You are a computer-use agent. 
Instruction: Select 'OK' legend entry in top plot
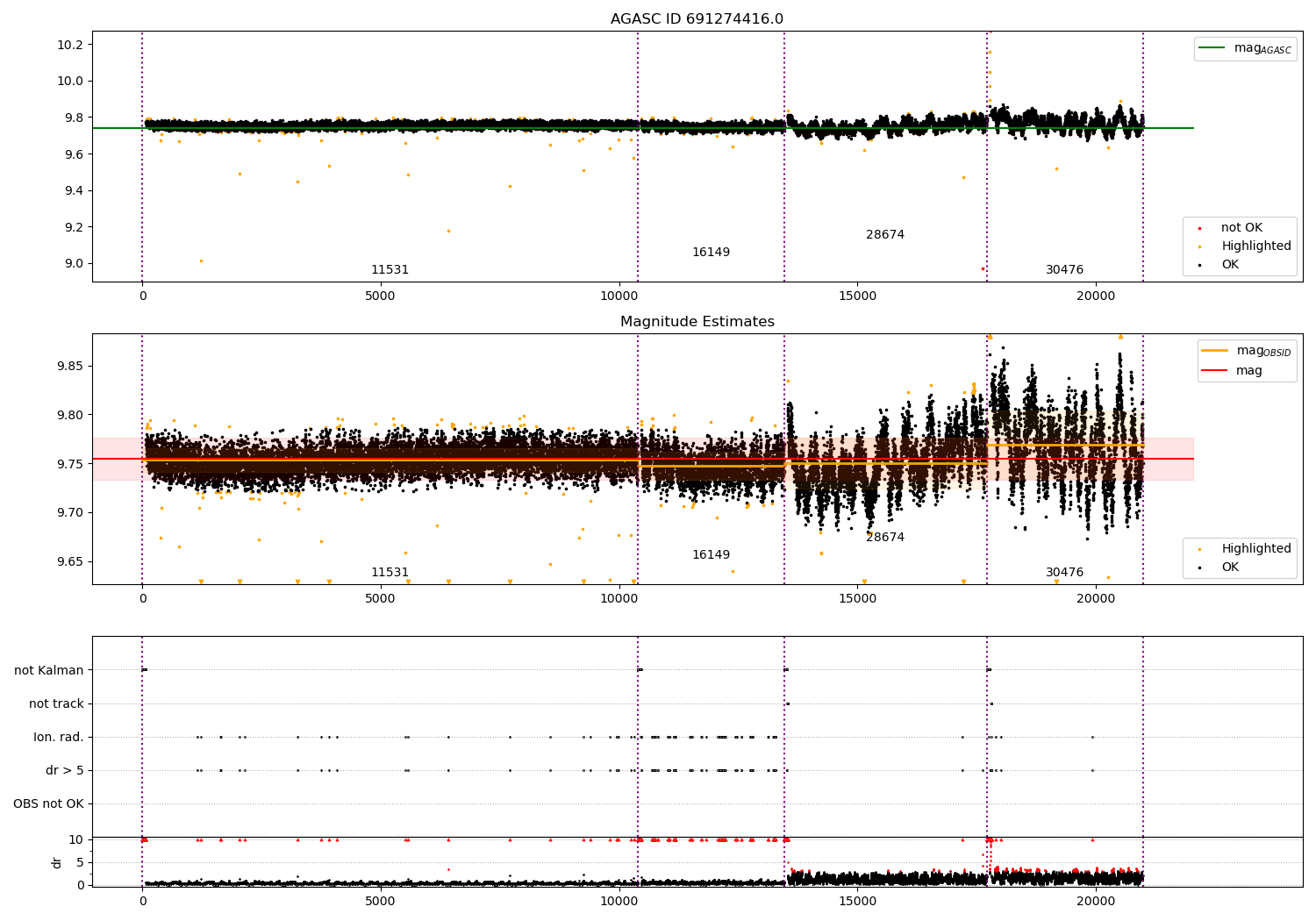click(x=1230, y=265)
